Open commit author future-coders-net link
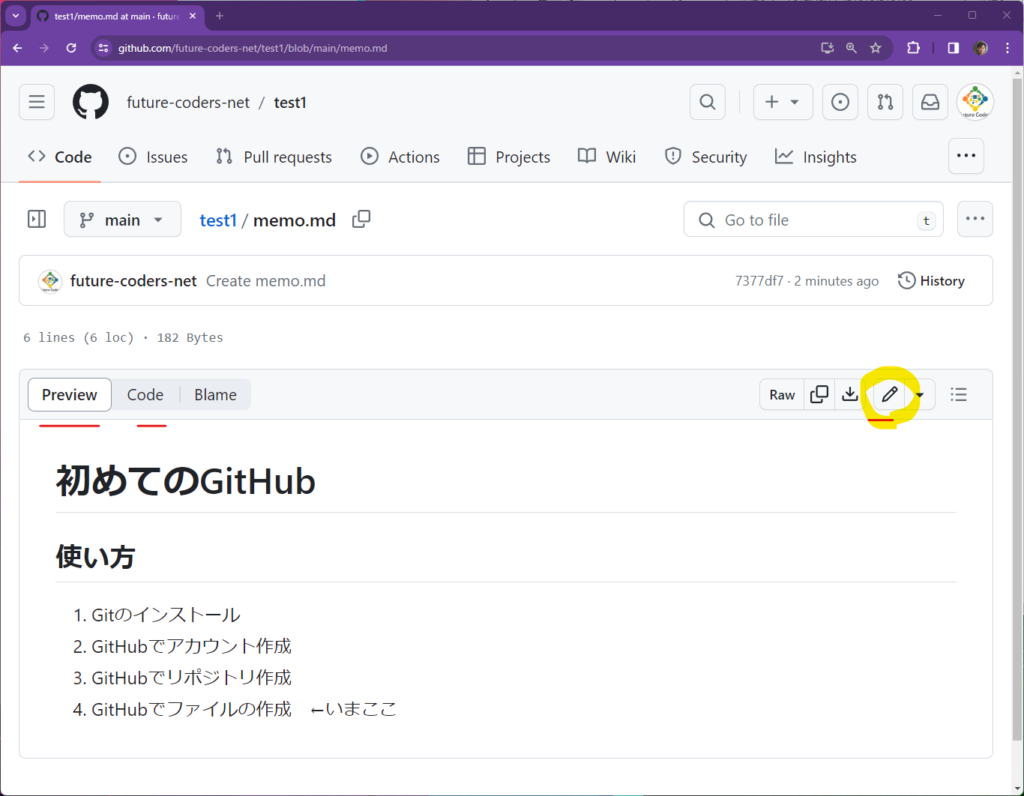The height and width of the screenshot is (796, 1024). (x=133, y=281)
